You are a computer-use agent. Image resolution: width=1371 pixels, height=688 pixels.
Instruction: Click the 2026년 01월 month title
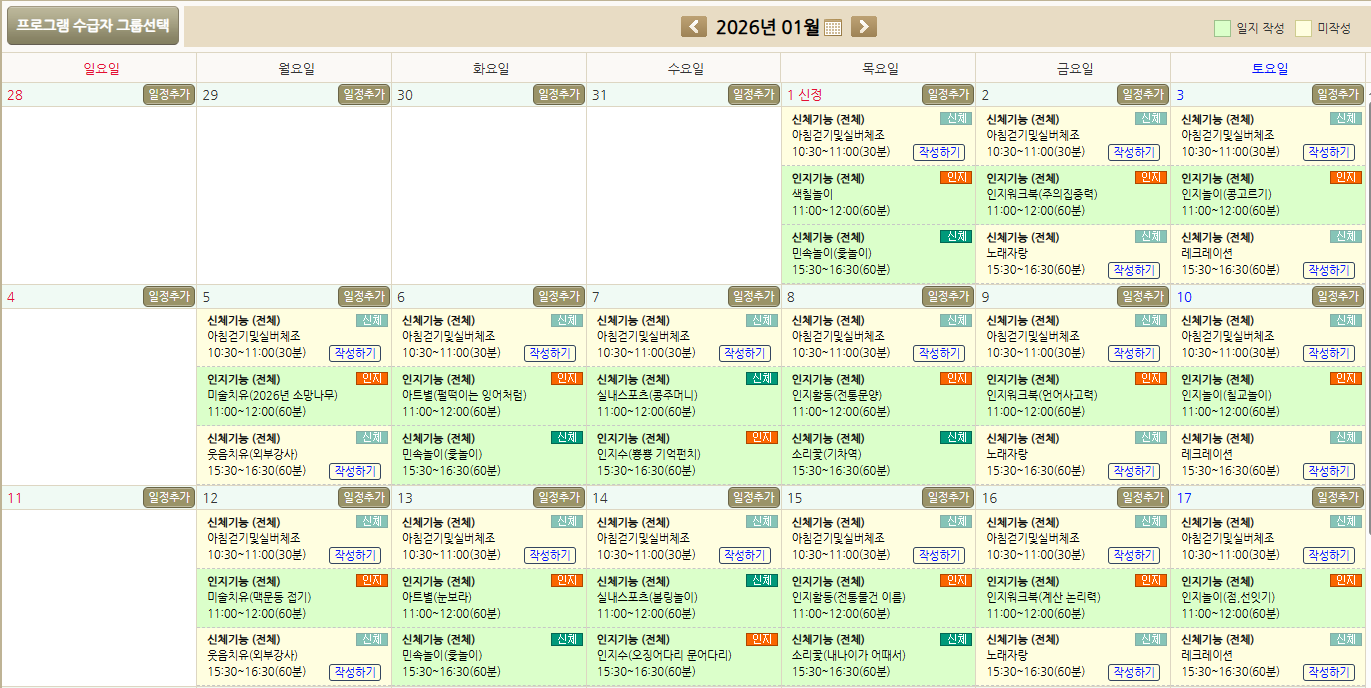(766, 27)
